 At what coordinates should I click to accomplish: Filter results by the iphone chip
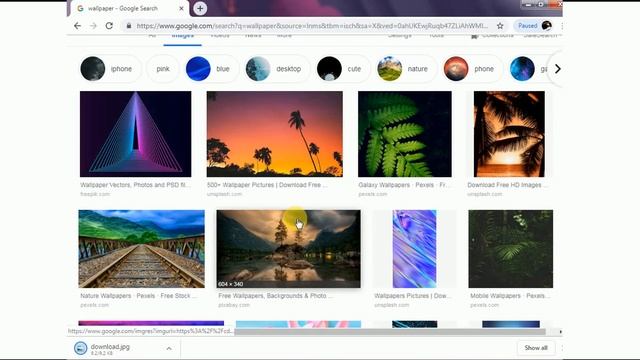pos(110,69)
